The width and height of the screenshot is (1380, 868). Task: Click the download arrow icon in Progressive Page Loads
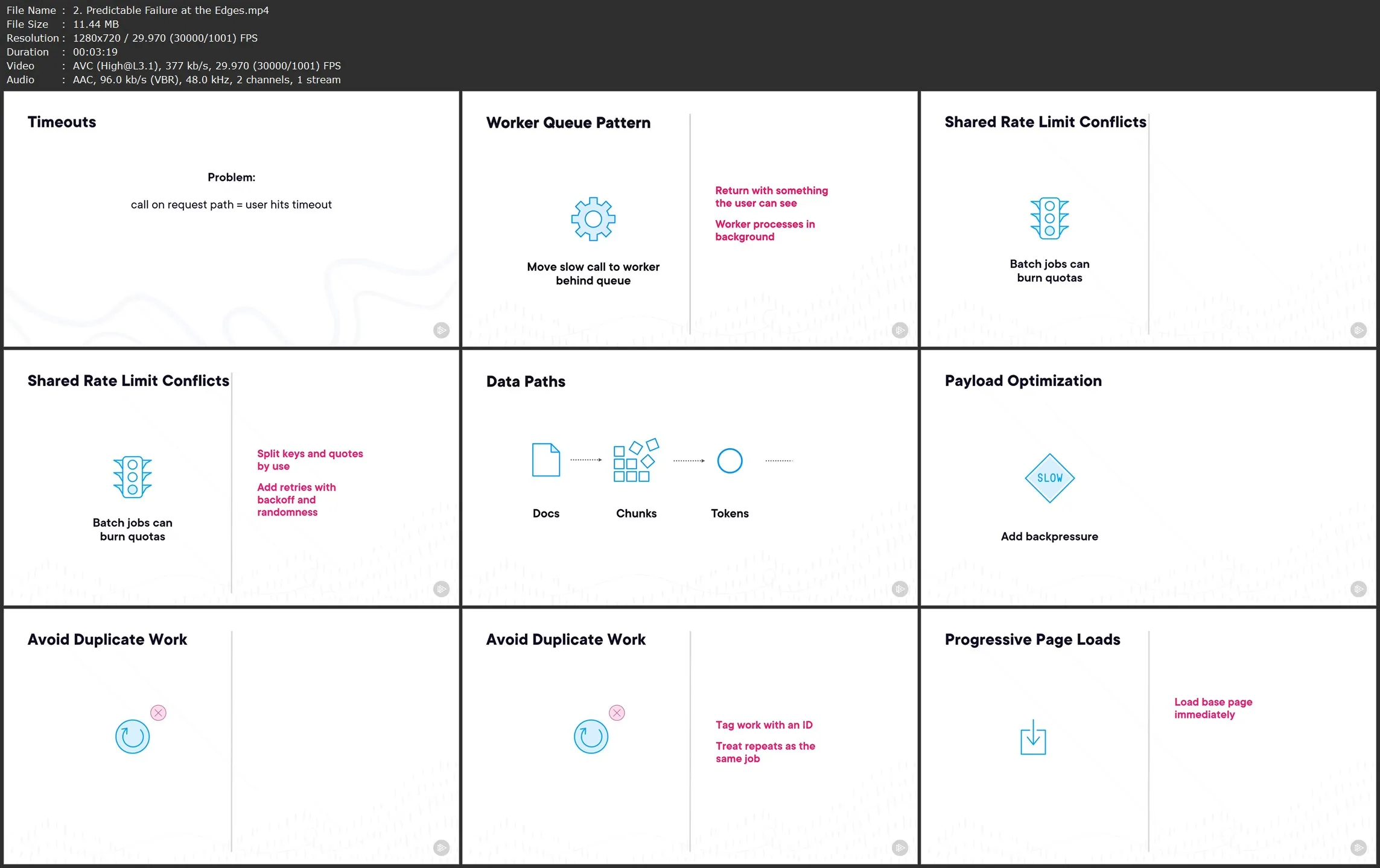tap(1032, 737)
